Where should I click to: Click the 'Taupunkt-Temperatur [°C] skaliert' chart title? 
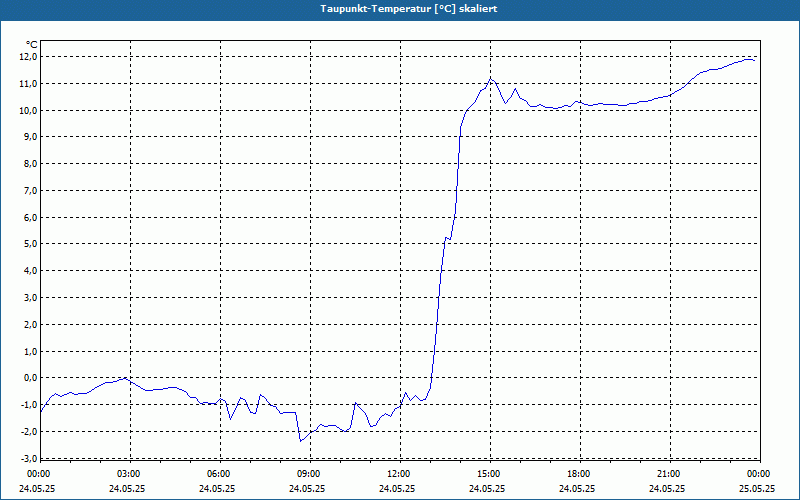point(409,9)
